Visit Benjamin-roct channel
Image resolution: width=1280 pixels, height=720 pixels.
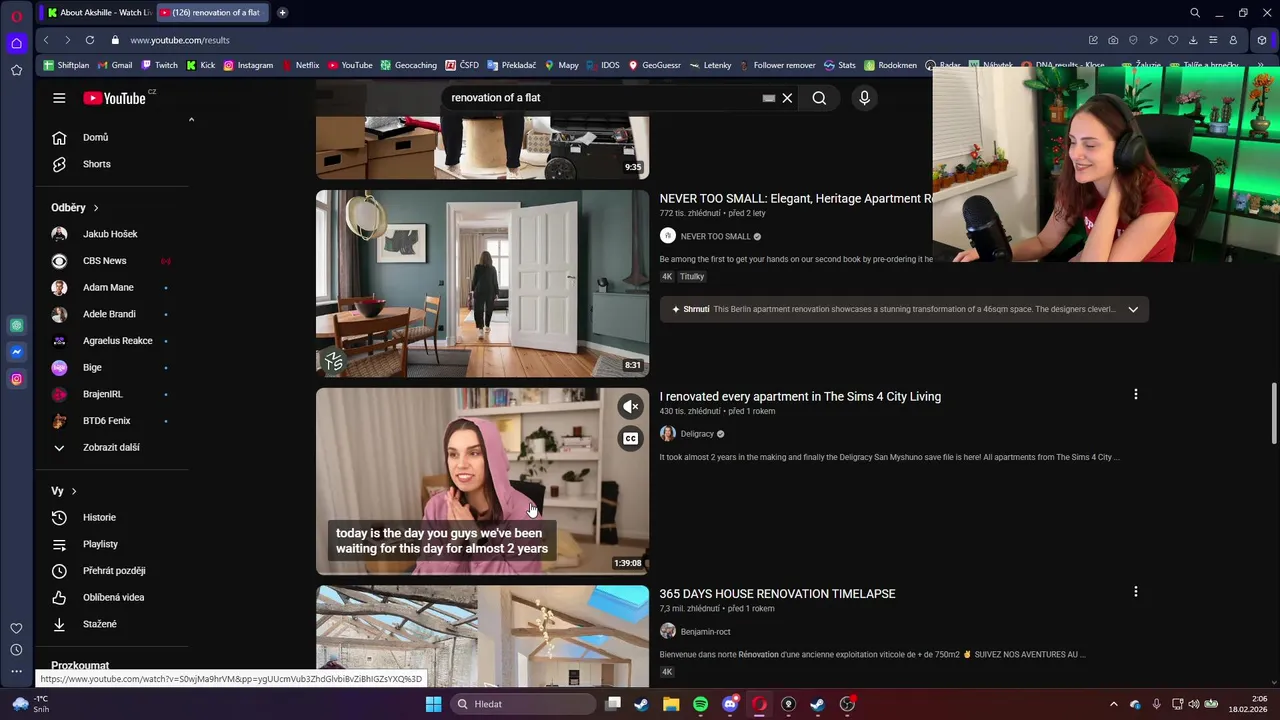coord(705,632)
